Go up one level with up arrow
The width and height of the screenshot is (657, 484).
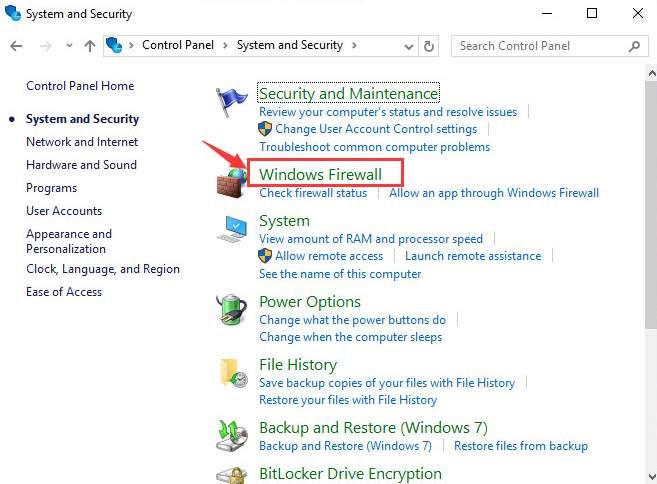tap(90, 46)
